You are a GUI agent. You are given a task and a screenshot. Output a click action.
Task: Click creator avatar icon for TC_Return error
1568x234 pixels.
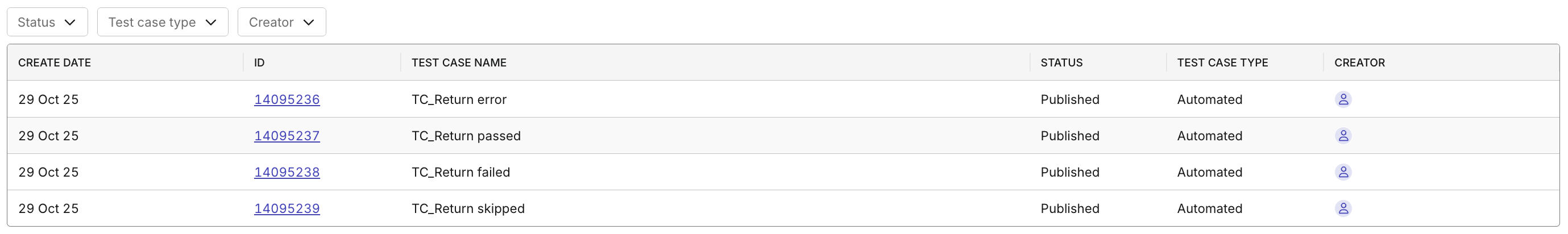pos(1343,99)
